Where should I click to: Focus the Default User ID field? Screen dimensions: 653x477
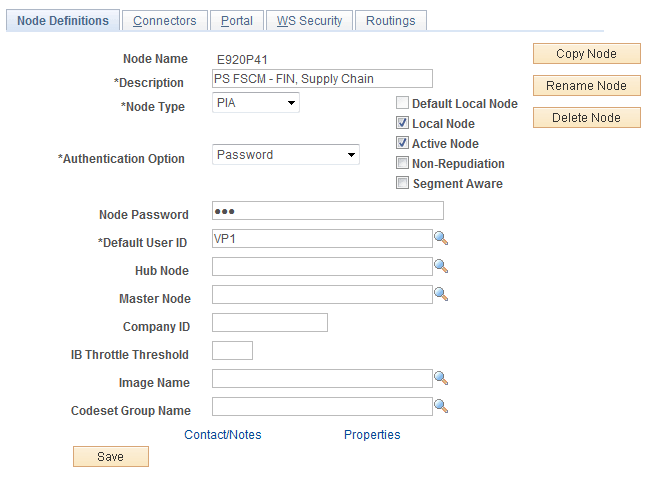pyautogui.click(x=322, y=239)
